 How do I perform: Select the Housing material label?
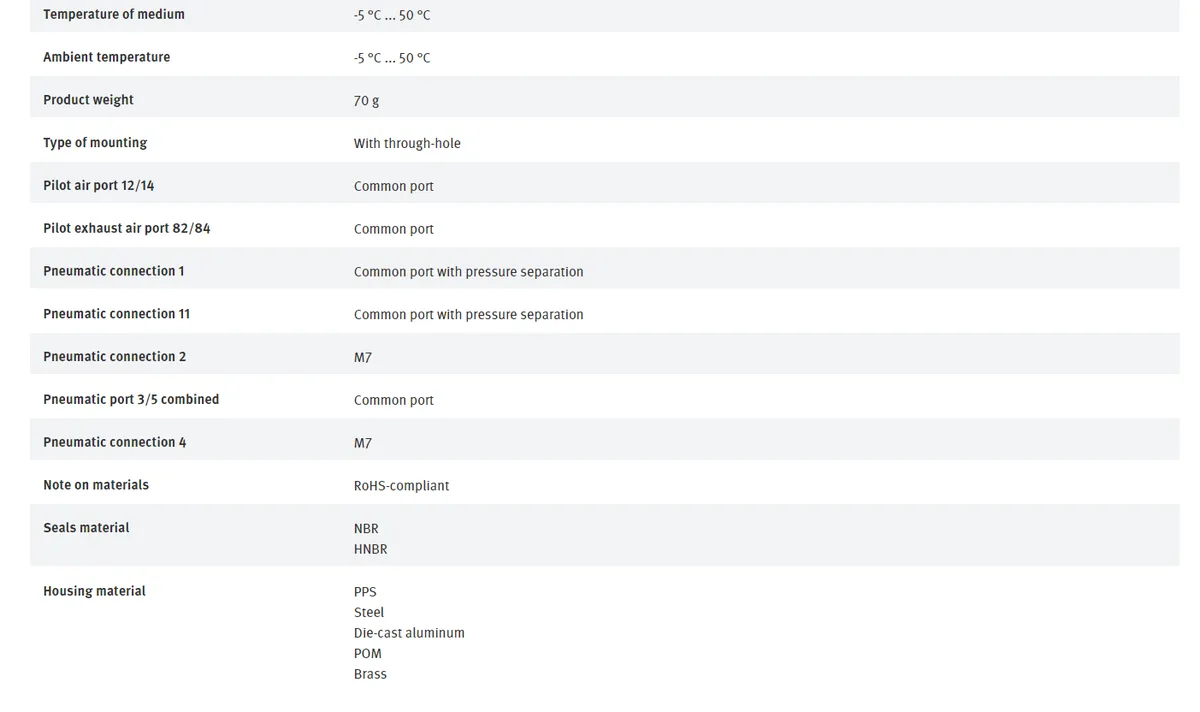pos(94,591)
